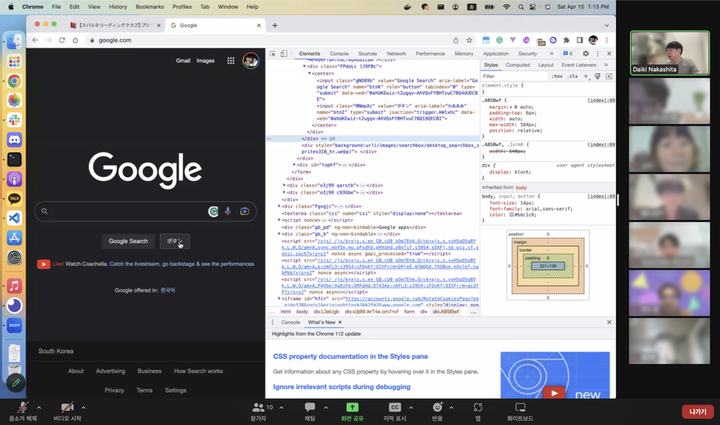This screenshot has height=425, width=720.
Task: Open the Settings link in Google footer
Action: click(x=175, y=390)
